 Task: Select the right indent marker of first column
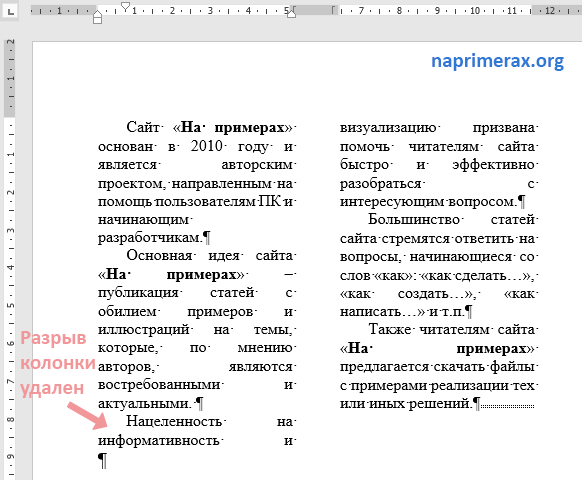click(x=291, y=14)
